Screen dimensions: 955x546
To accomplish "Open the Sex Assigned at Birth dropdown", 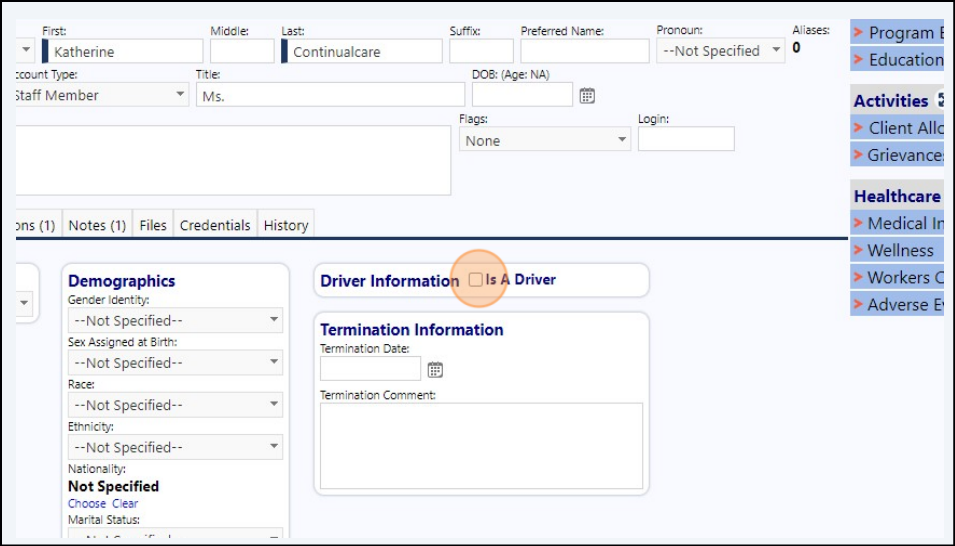I will coord(175,363).
